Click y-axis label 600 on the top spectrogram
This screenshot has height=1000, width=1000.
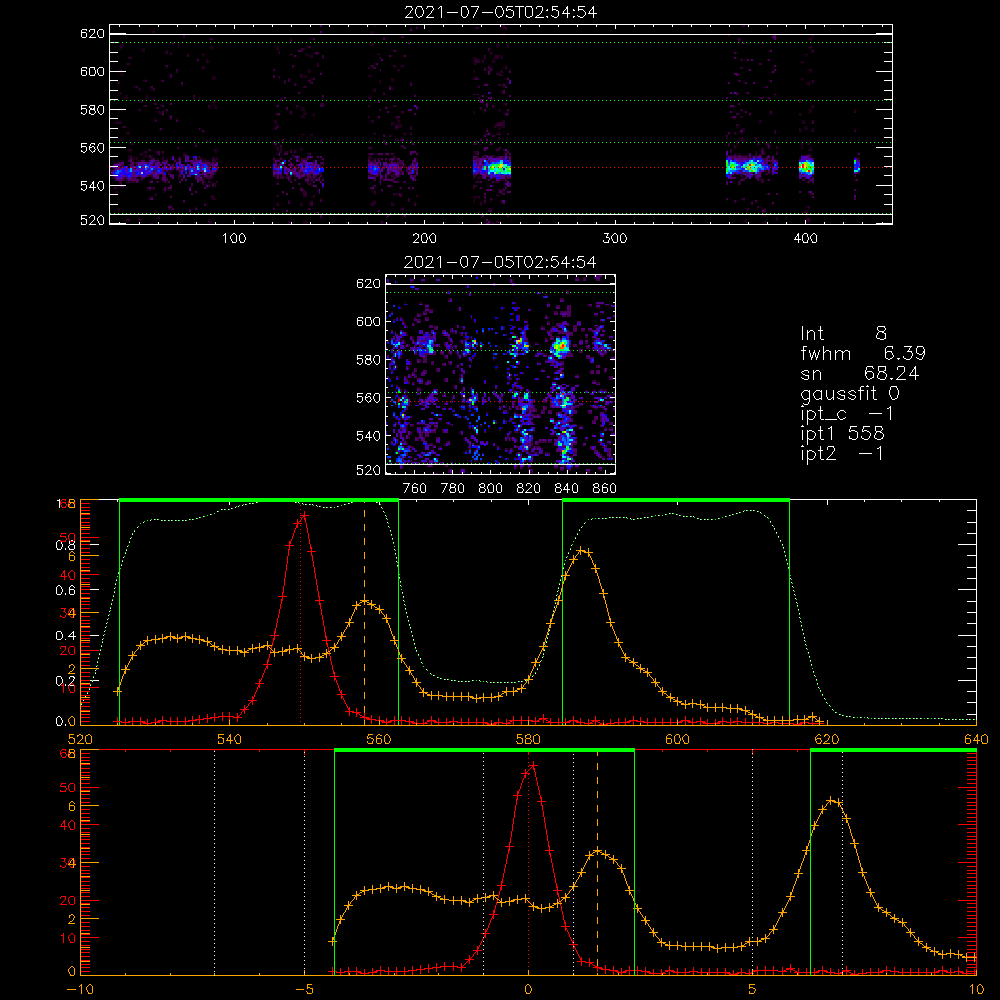[x=92, y=71]
